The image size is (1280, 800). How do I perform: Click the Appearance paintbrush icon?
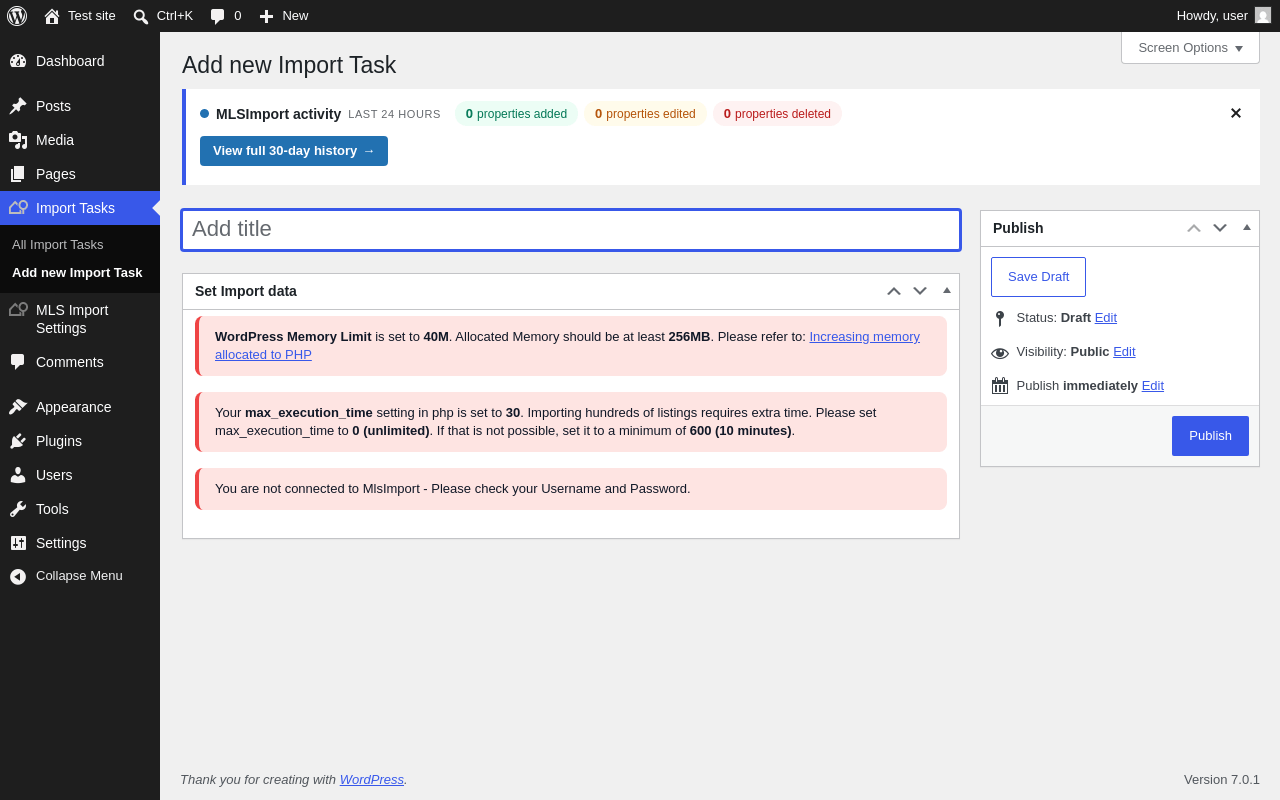18,407
